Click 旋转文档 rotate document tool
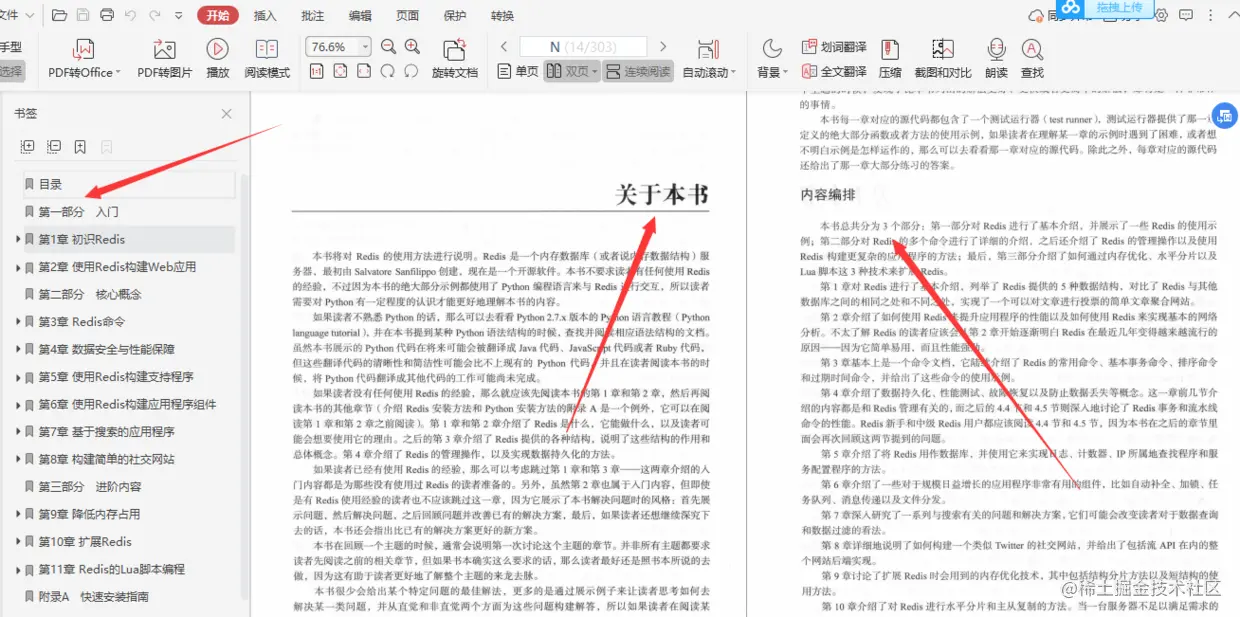This screenshot has height=617, width=1240. click(x=455, y=58)
